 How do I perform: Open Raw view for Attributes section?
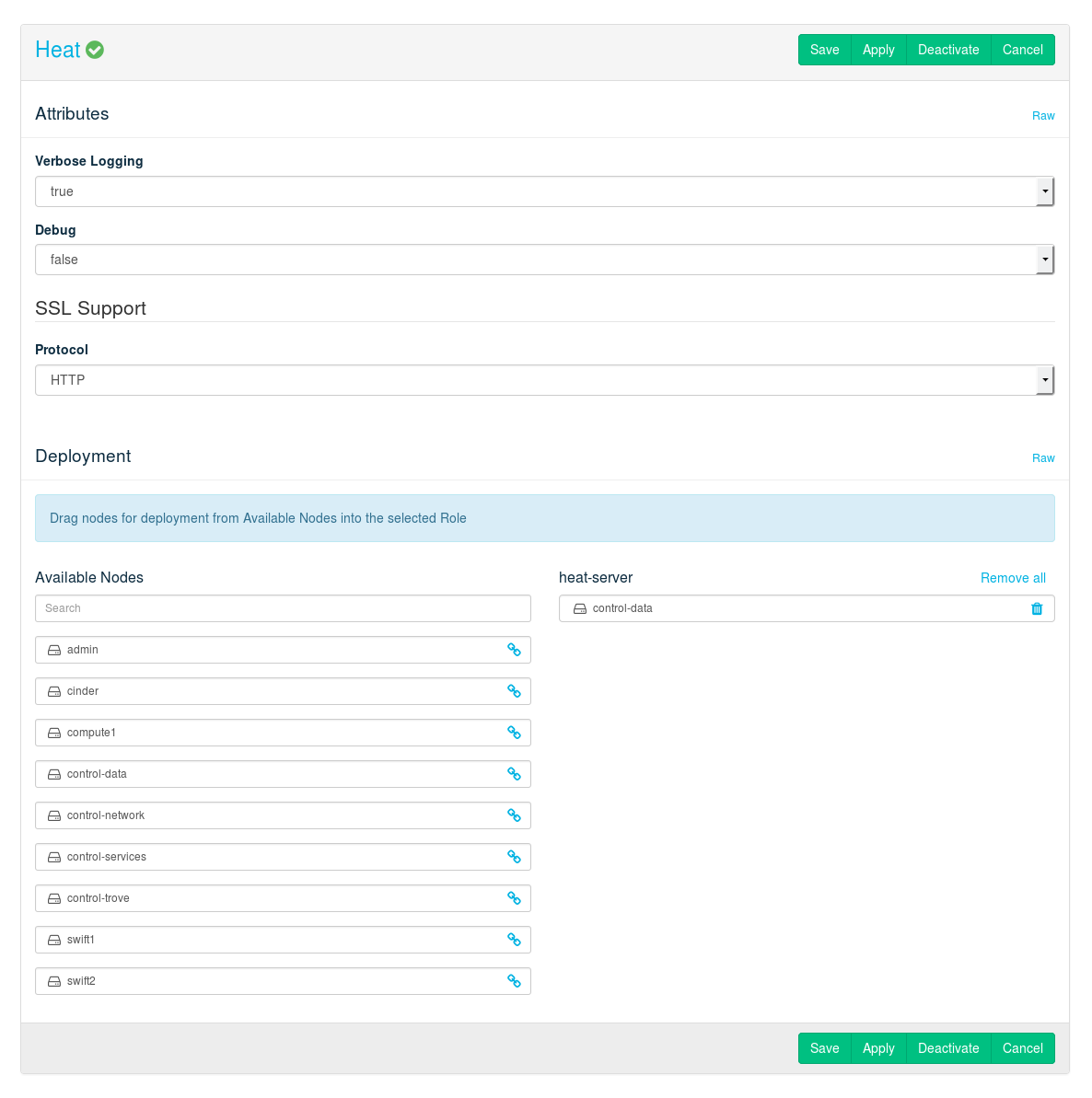click(x=1042, y=116)
